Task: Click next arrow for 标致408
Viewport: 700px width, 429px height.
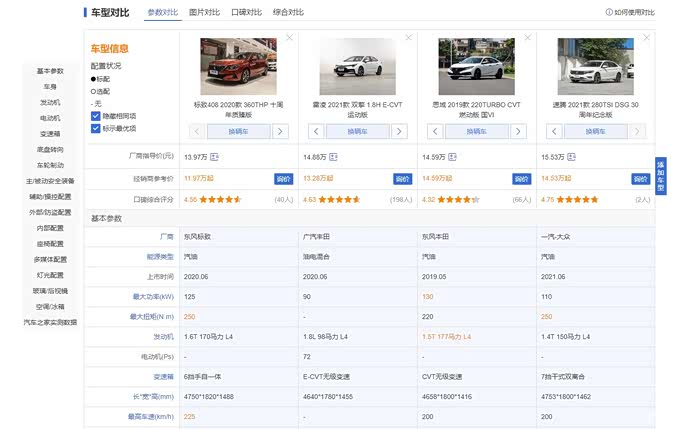Action: pos(280,131)
